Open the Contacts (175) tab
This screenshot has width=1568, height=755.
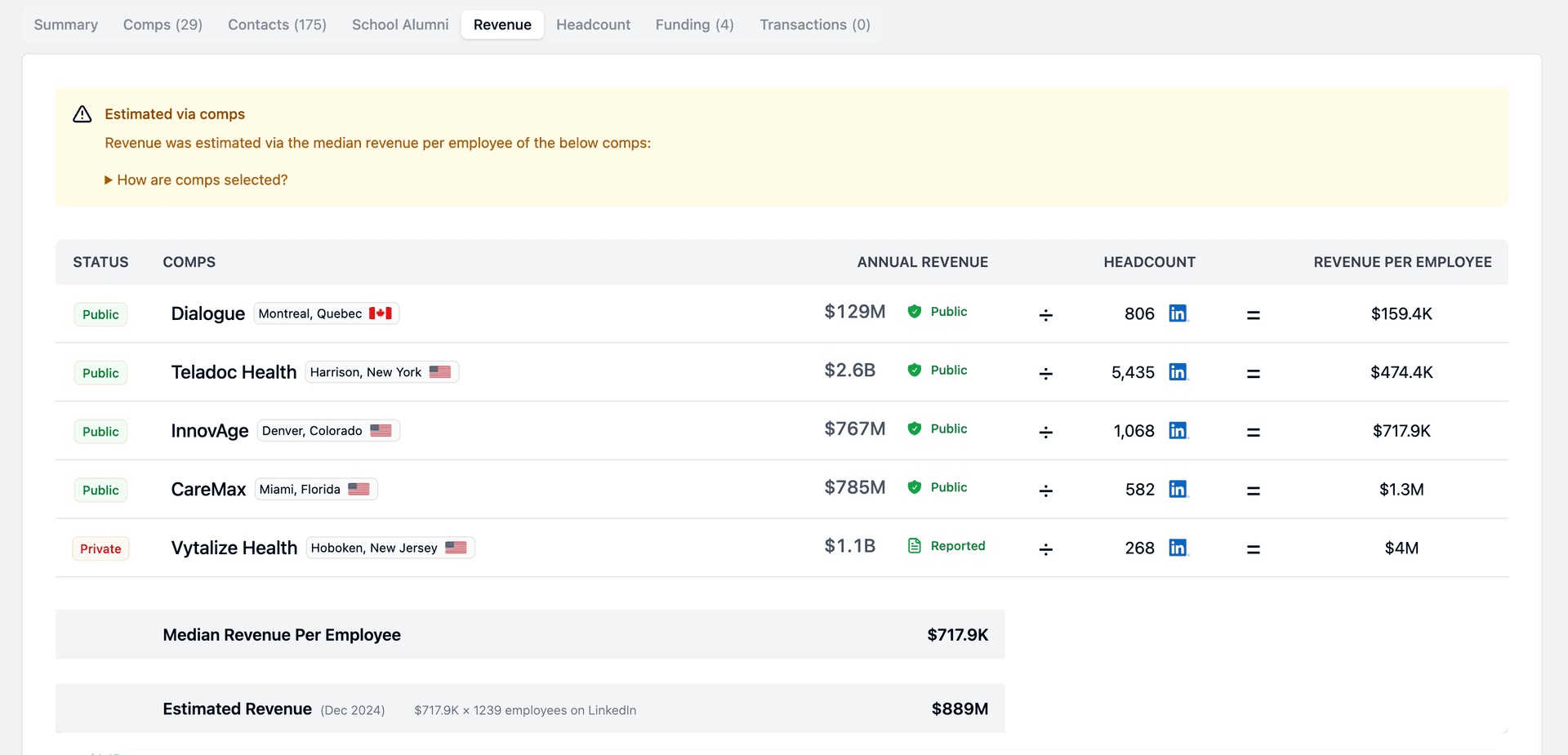277,24
